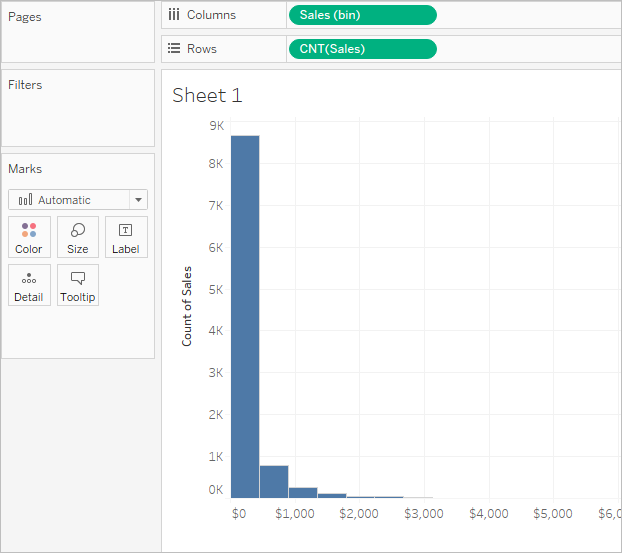Click the Rows shelf icon
This screenshot has height=553, width=622.
[x=174, y=48]
